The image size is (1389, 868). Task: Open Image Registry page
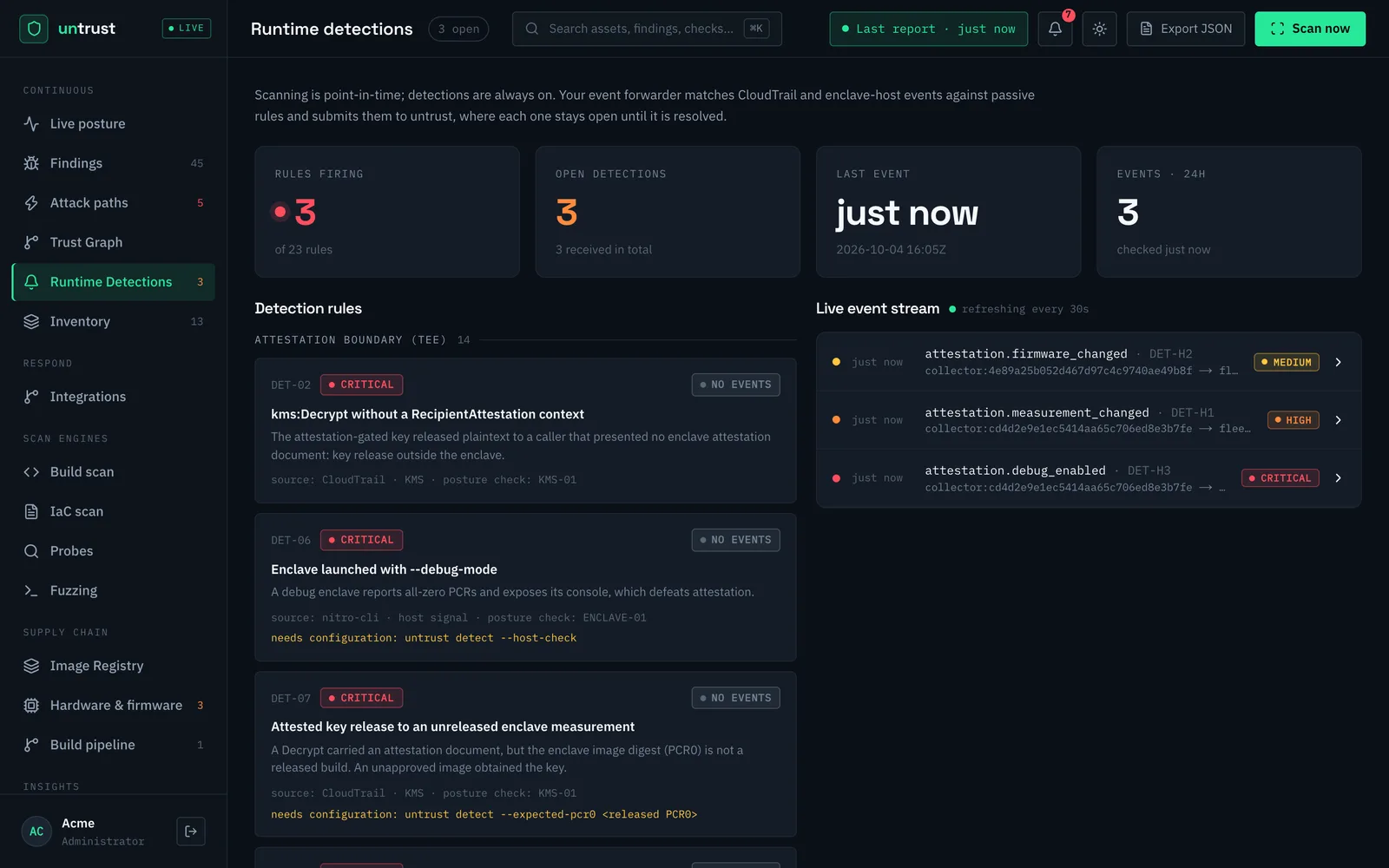click(x=114, y=666)
